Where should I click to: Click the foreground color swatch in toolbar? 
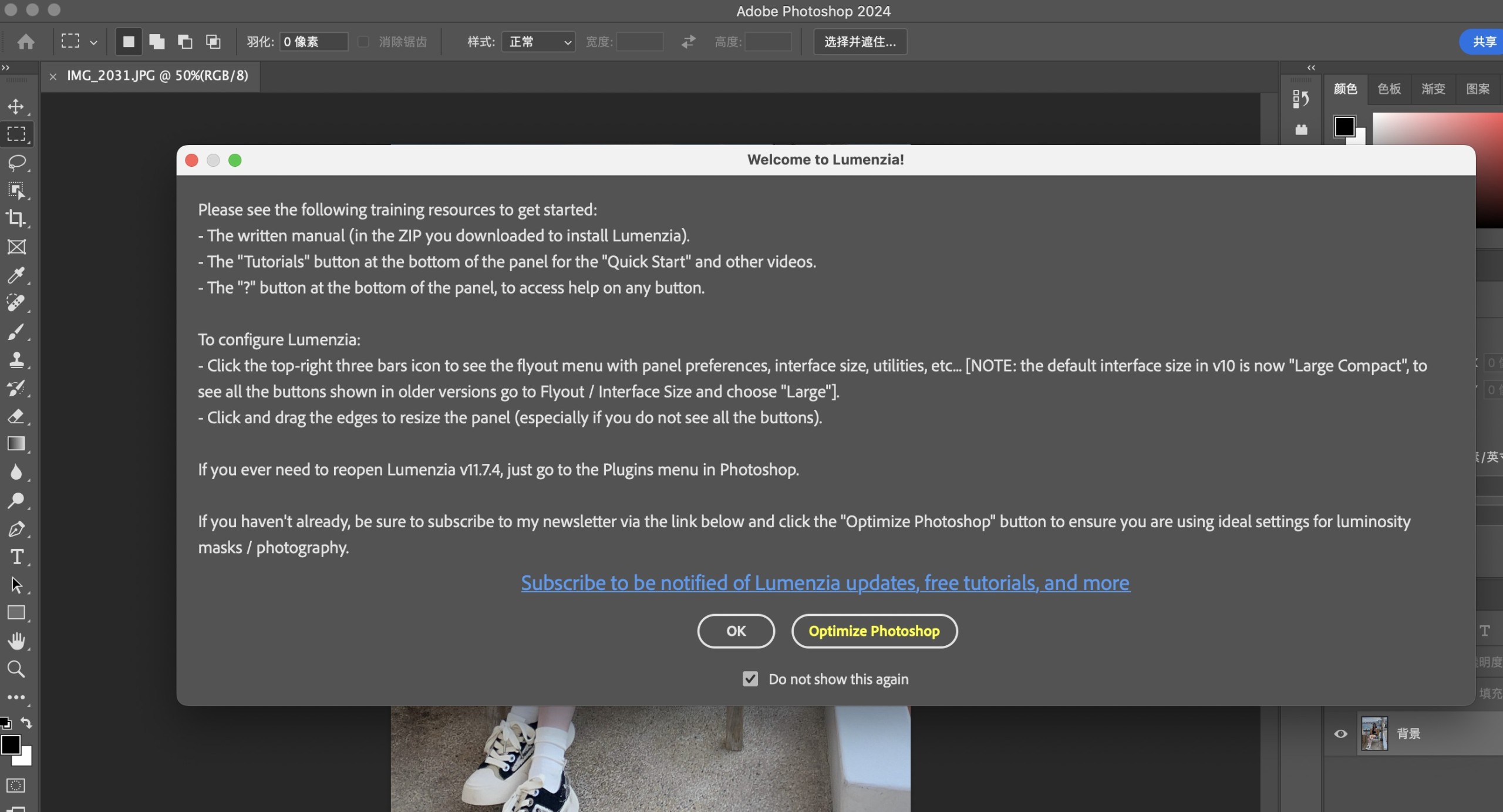(10, 744)
